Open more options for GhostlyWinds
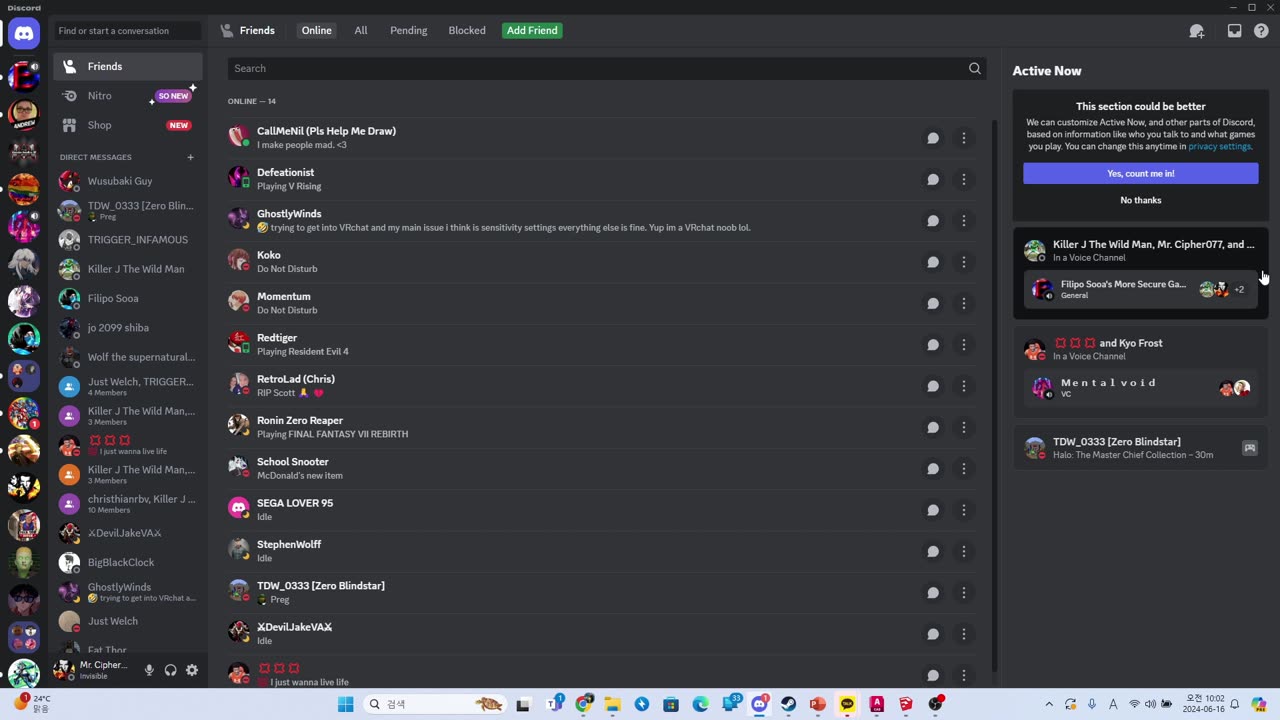 963,221
